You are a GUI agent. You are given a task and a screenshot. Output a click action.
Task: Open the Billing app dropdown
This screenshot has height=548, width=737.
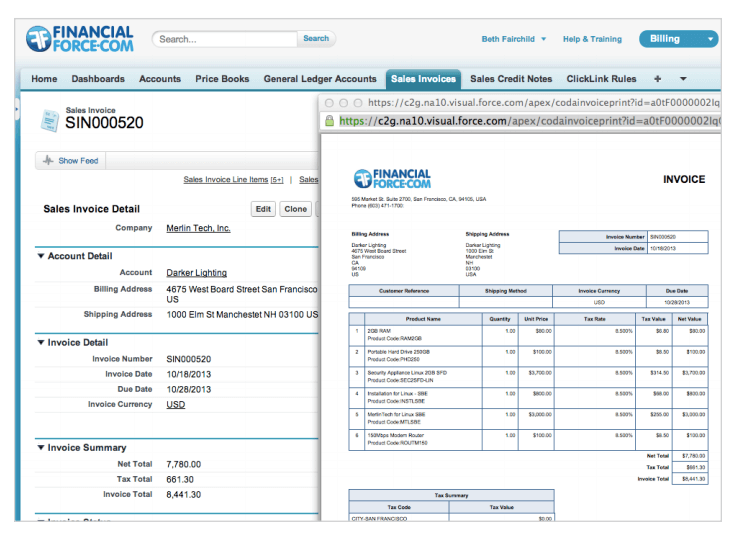[x=678, y=39]
